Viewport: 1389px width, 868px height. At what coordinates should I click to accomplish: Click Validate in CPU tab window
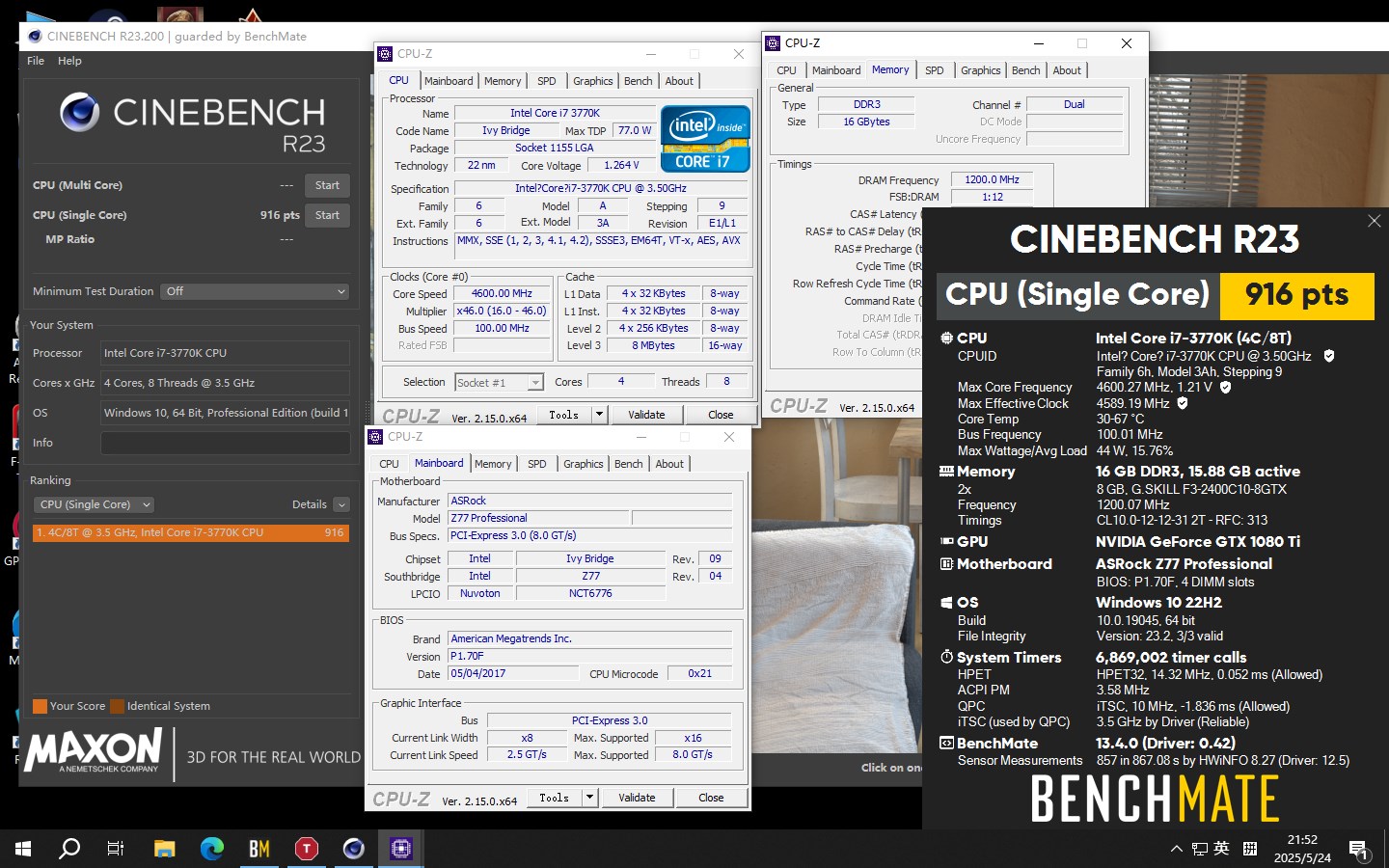click(x=646, y=415)
